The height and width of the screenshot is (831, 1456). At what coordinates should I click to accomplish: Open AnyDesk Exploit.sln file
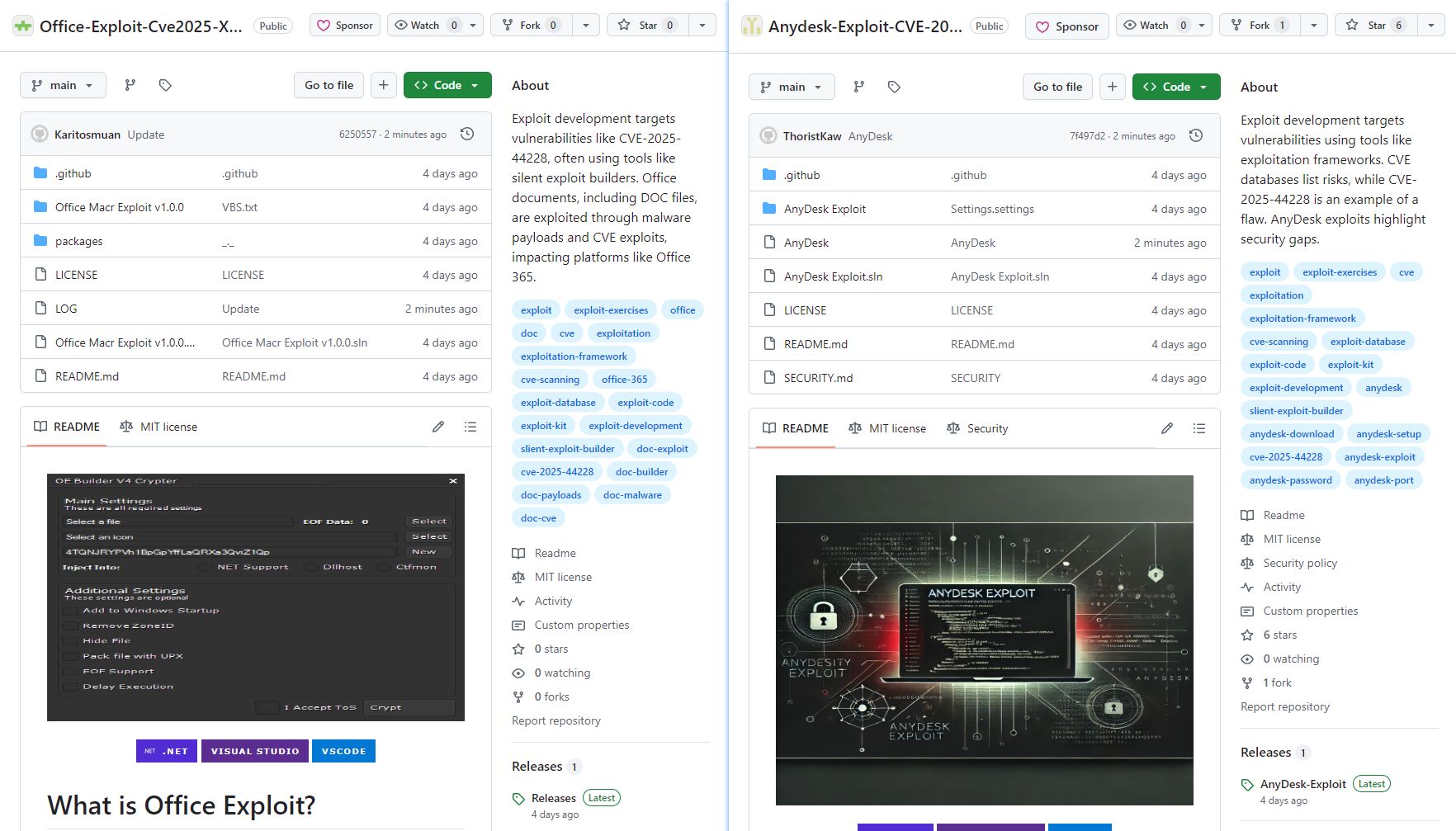click(x=833, y=276)
